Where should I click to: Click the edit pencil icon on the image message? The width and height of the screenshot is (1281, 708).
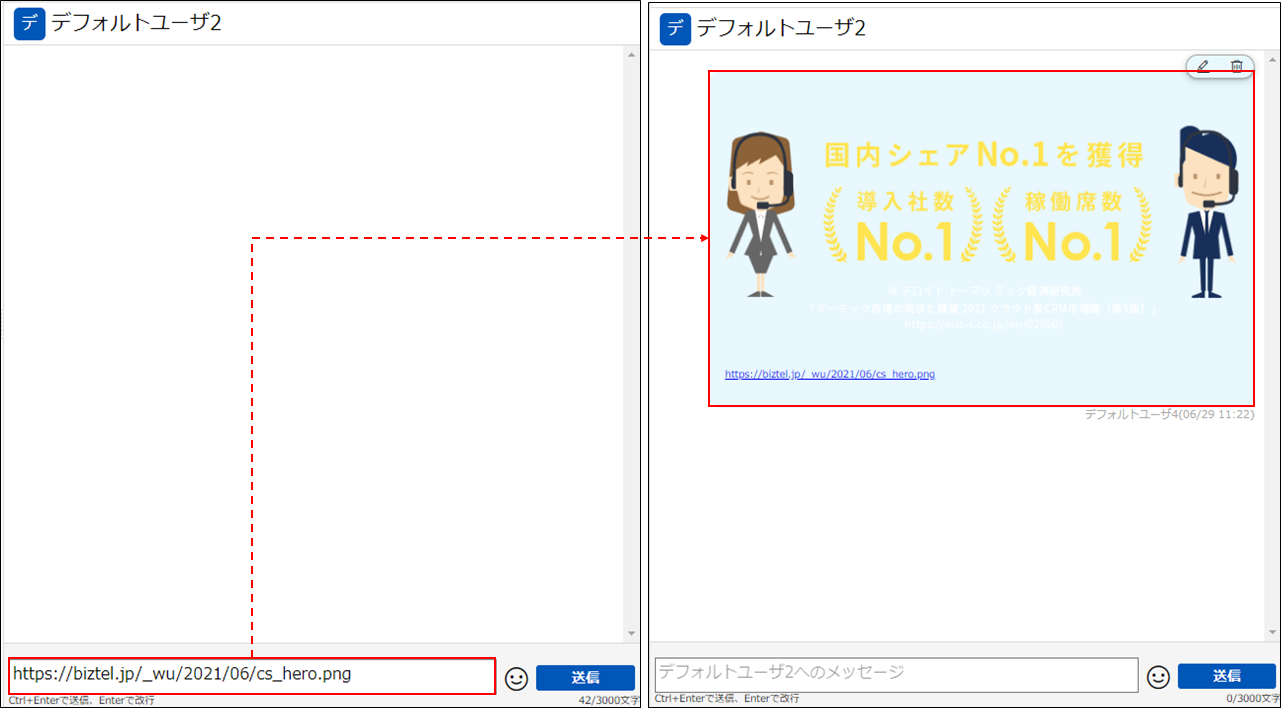point(1203,66)
